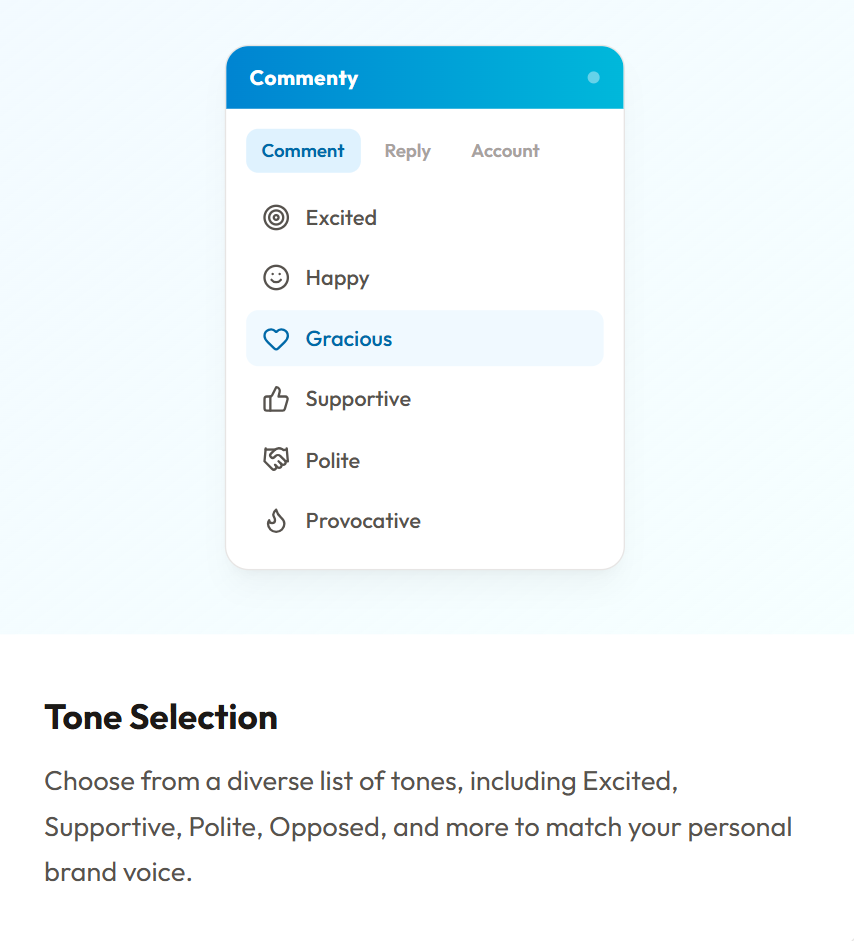854x941 pixels.
Task: Click the gradient header bar of Commenty
Action: click(425, 77)
